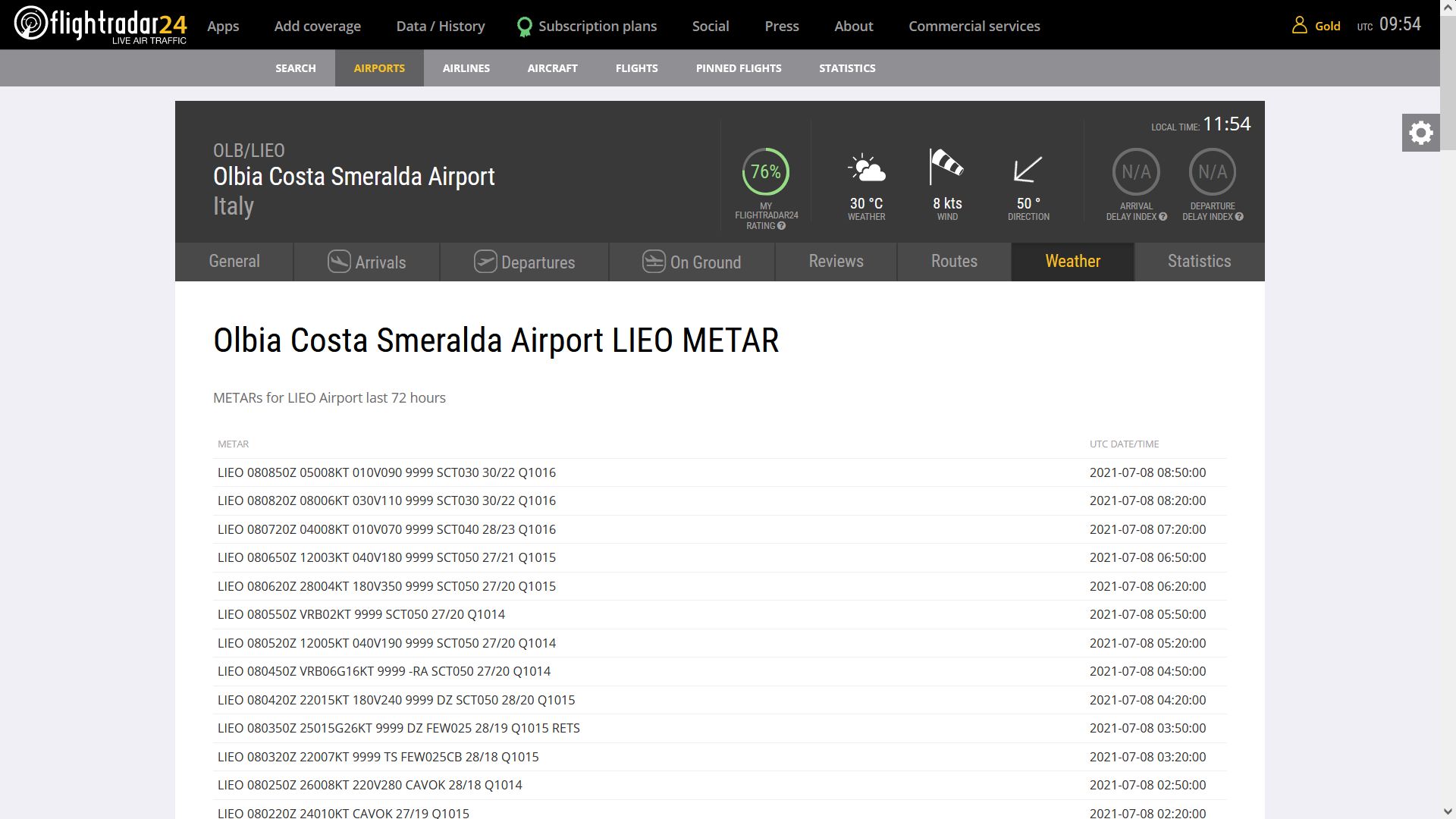The image size is (1456, 819).
Task: Click the arrival delay index help icon
Action: [x=1163, y=217]
